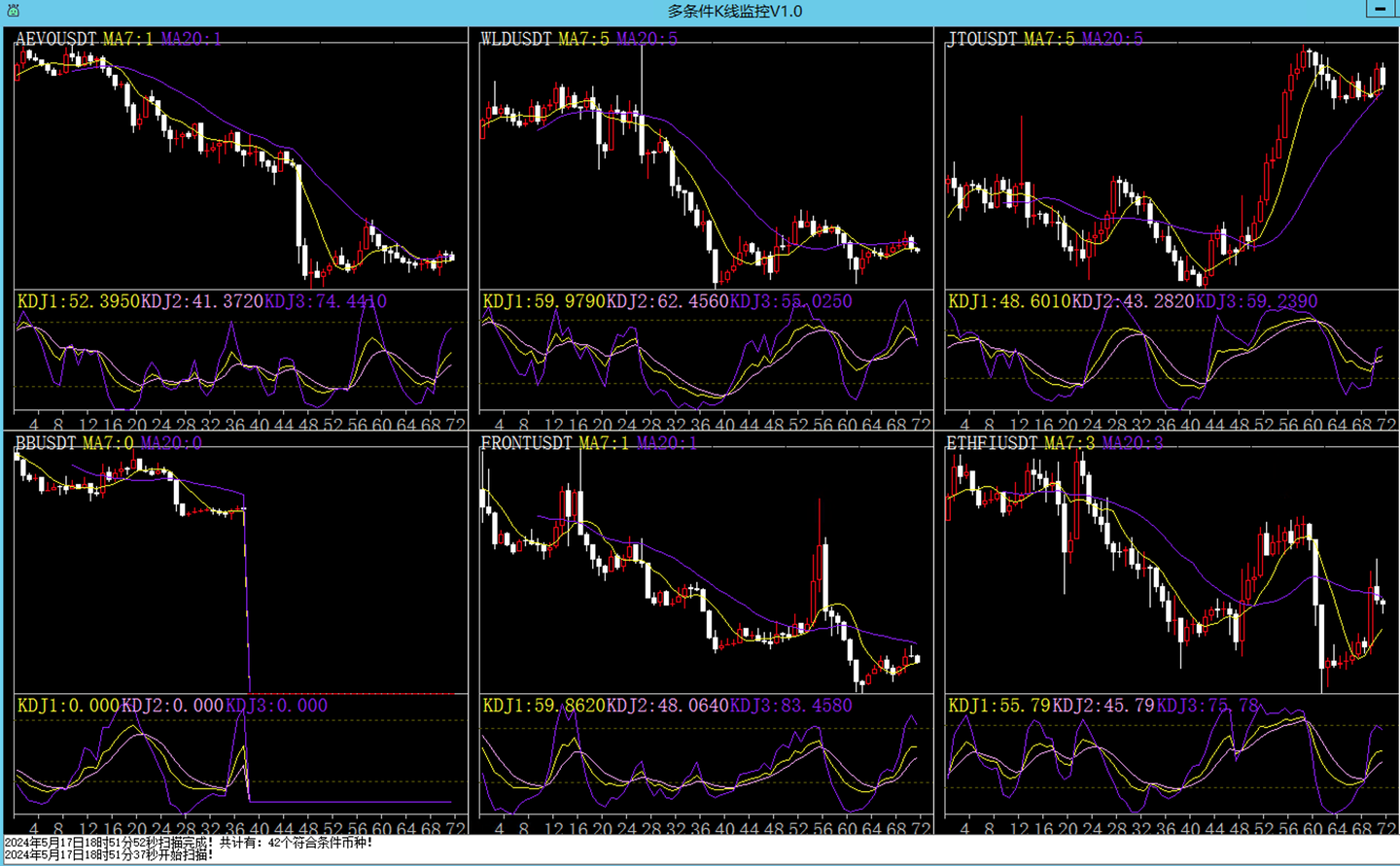The height and width of the screenshot is (866, 1400).
Task: Click the KDJ2:62.4560 reading under WLDUSDT
Action: tap(668, 301)
